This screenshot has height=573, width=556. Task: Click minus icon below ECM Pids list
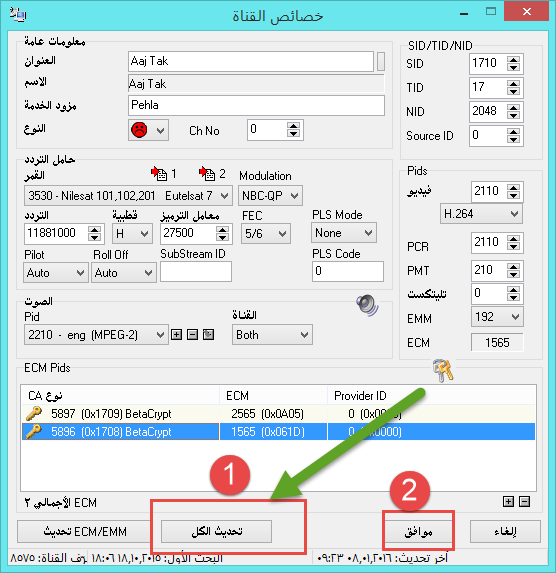coord(524,502)
